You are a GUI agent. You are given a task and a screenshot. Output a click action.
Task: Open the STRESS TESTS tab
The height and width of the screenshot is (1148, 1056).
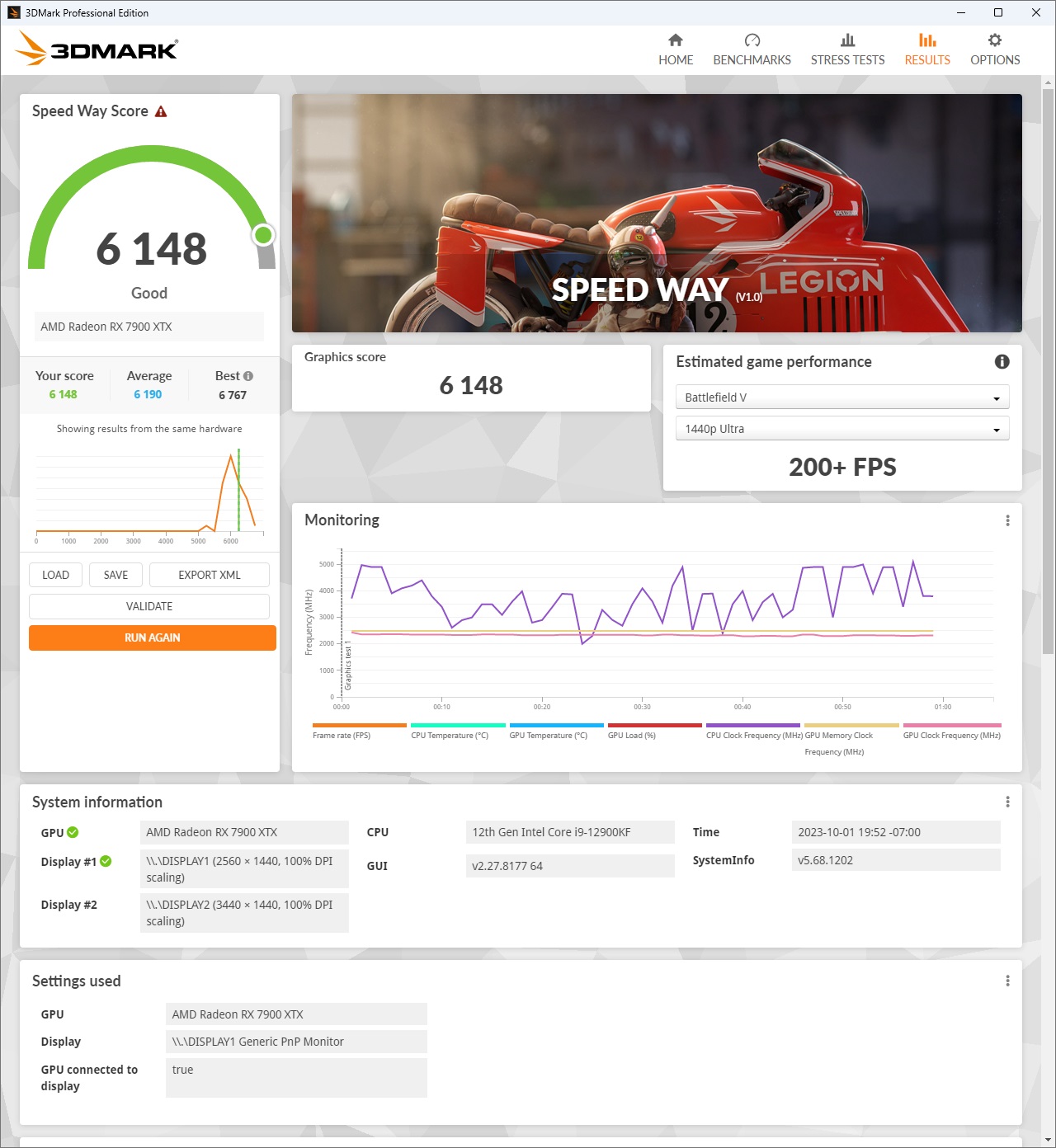pos(847,49)
